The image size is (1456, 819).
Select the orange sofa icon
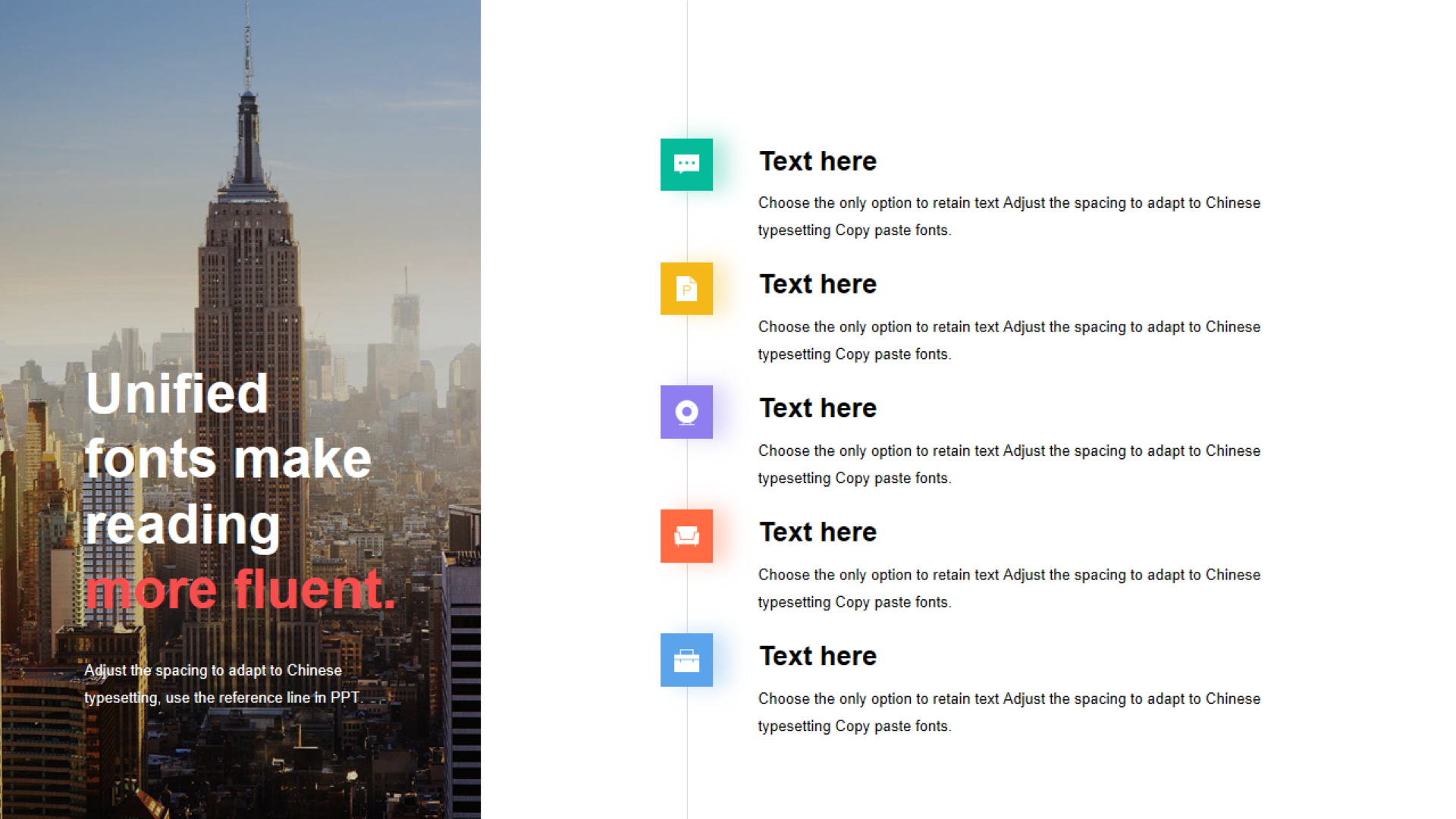(686, 536)
